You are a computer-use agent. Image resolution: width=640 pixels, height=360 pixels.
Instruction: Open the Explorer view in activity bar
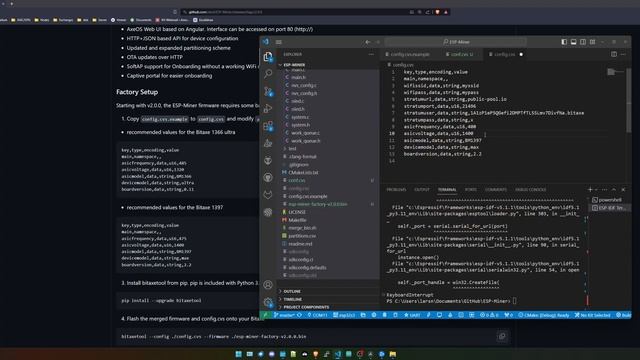click(268, 57)
